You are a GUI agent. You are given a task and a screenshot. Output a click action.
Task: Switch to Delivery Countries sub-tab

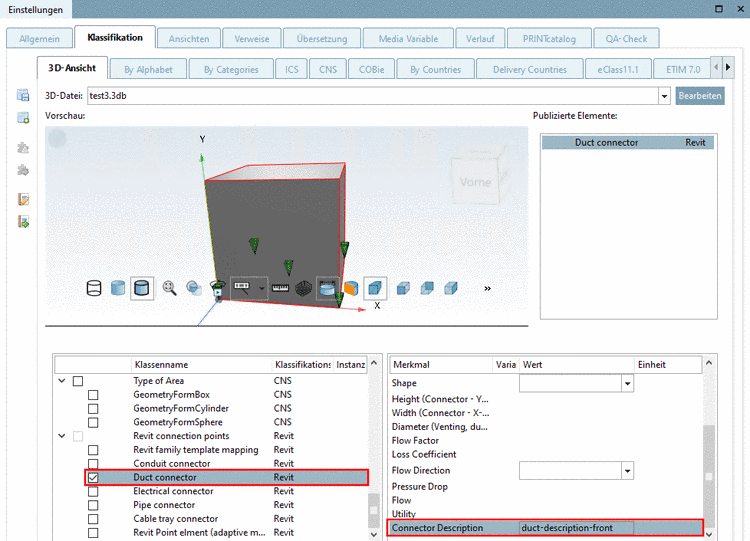[529, 69]
